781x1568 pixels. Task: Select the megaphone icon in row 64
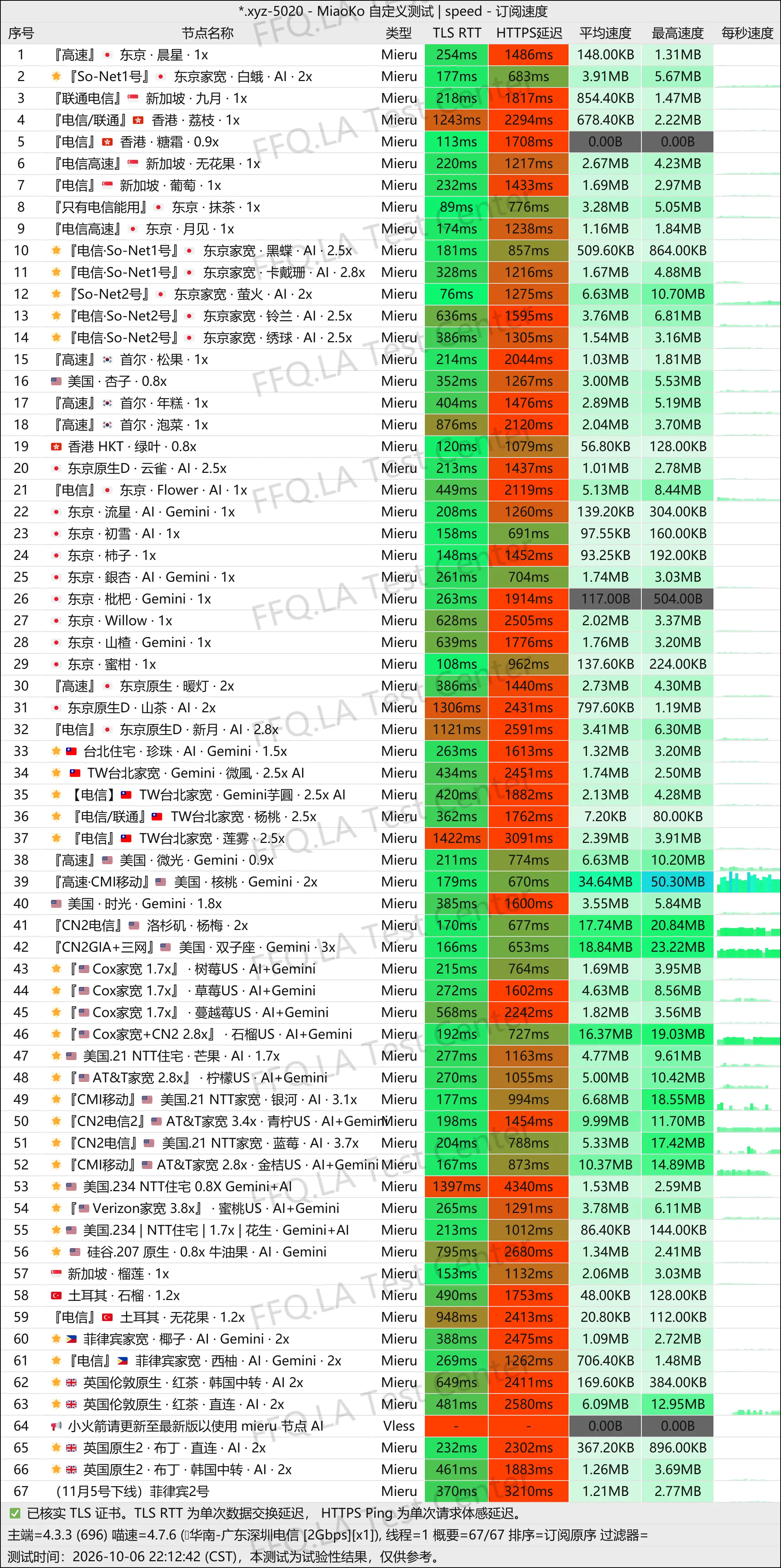[56, 1426]
